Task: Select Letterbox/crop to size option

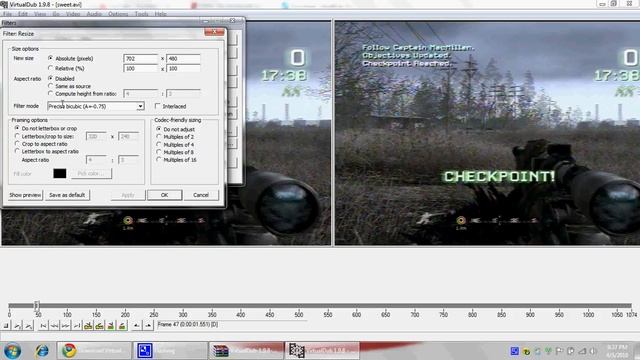Action: pyautogui.click(x=44, y=136)
